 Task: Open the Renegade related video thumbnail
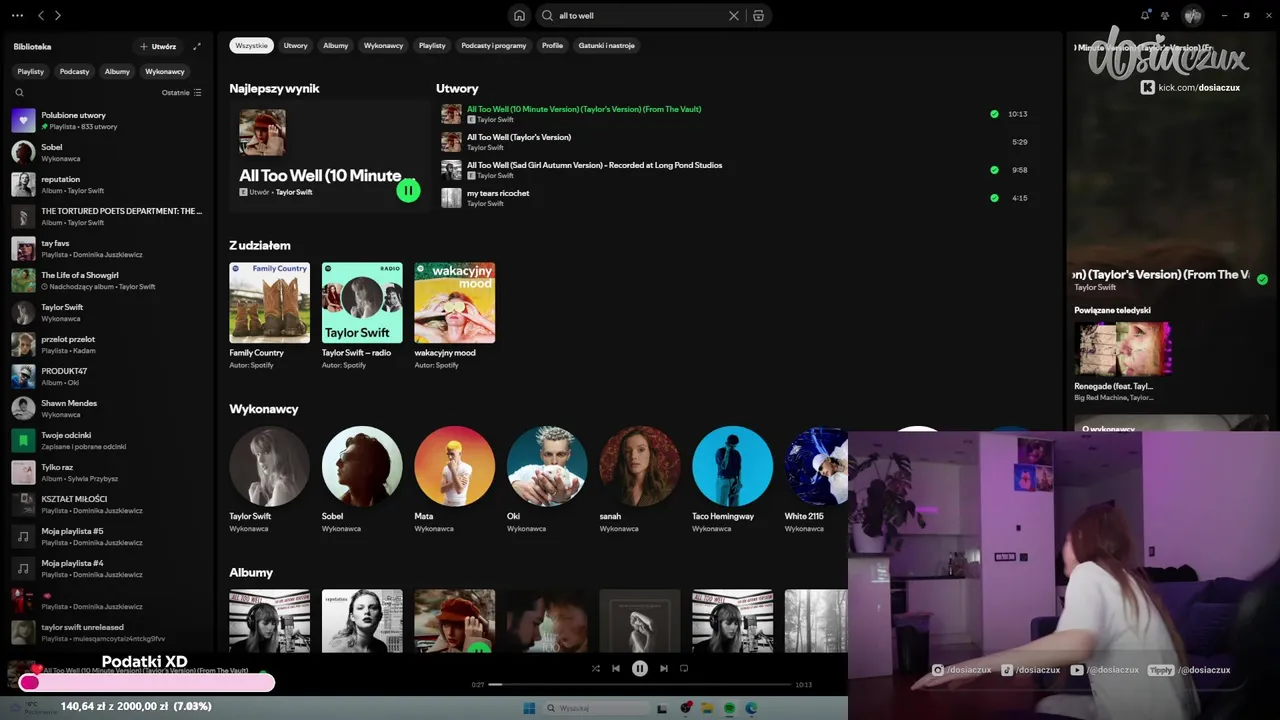coord(1123,348)
